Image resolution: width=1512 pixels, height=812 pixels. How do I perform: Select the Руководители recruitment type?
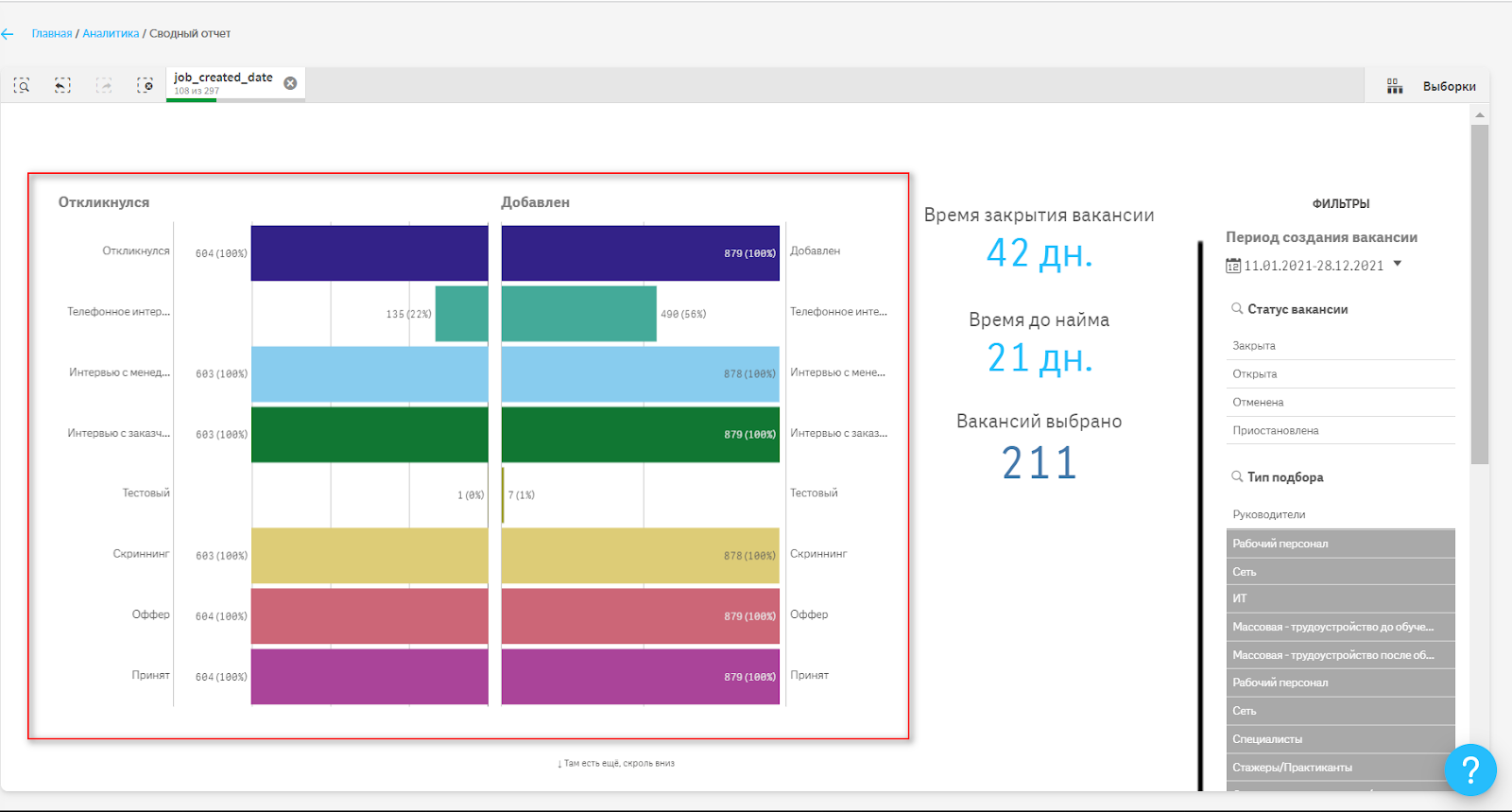[1340, 514]
